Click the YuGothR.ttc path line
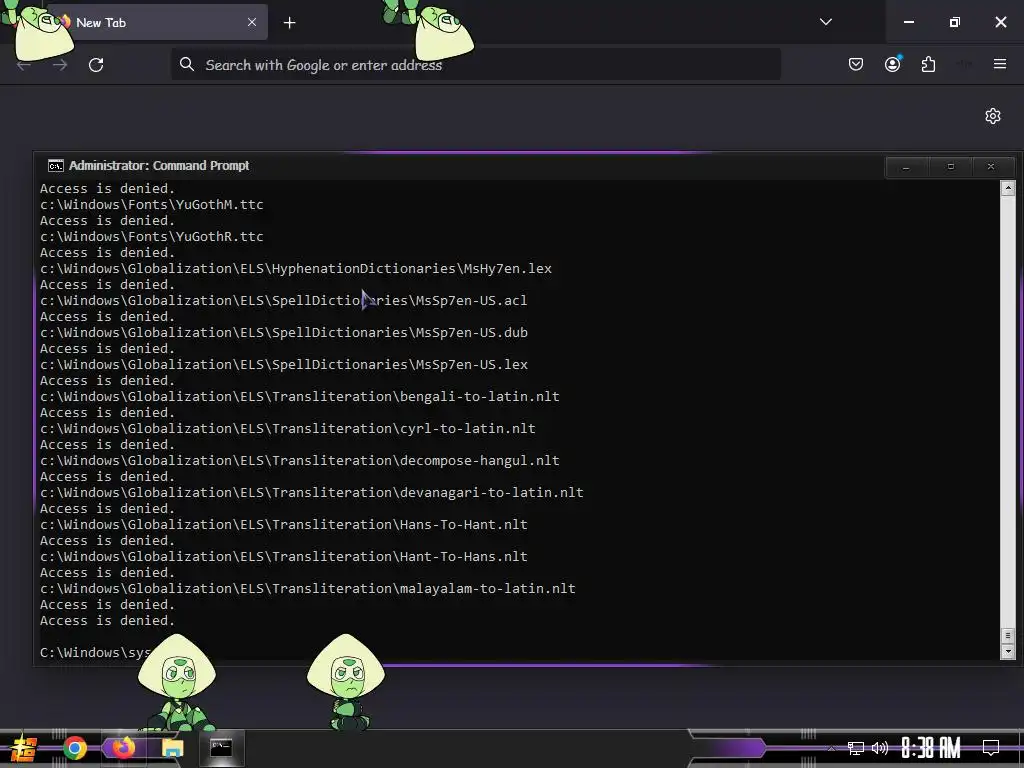Viewport: 1024px width, 768px height. click(152, 236)
